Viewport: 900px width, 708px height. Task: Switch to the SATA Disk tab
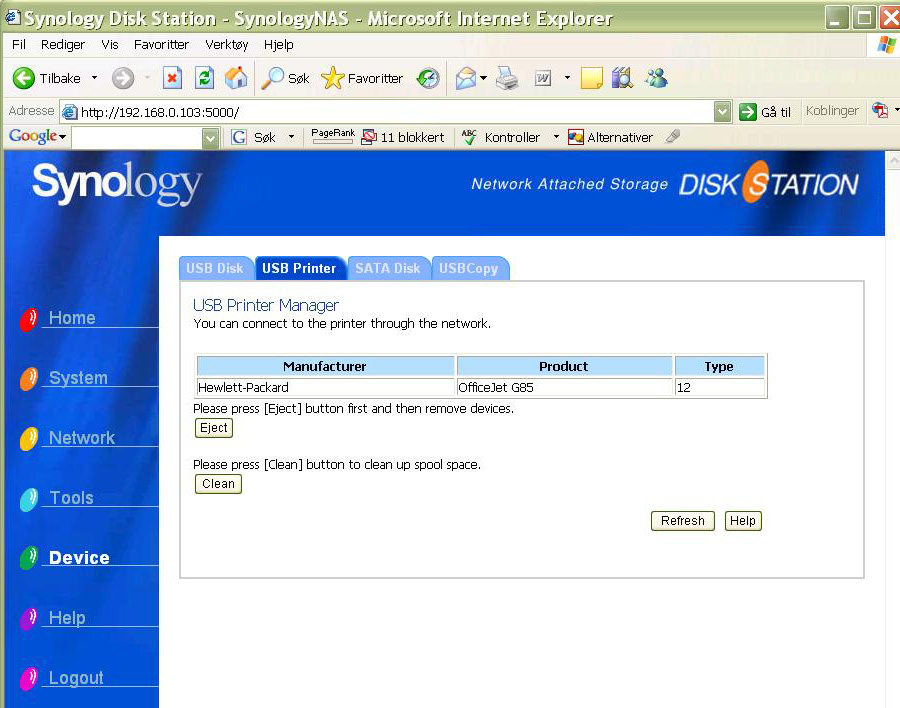pos(388,268)
